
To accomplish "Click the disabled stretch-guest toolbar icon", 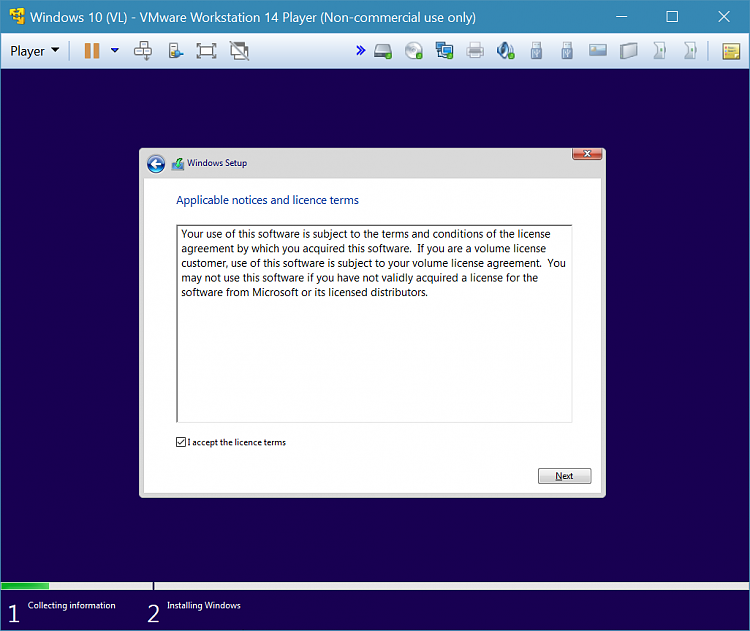I will (239, 51).
